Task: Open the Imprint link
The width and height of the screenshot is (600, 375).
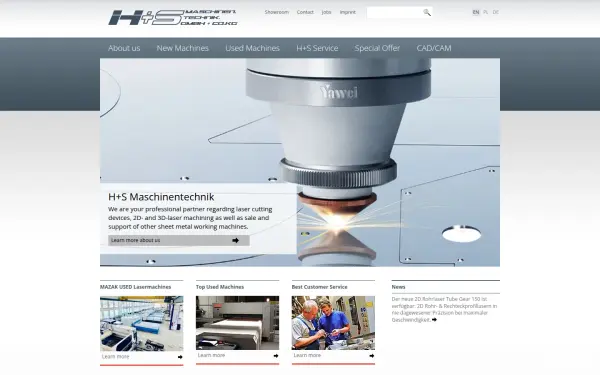Action: click(x=347, y=12)
